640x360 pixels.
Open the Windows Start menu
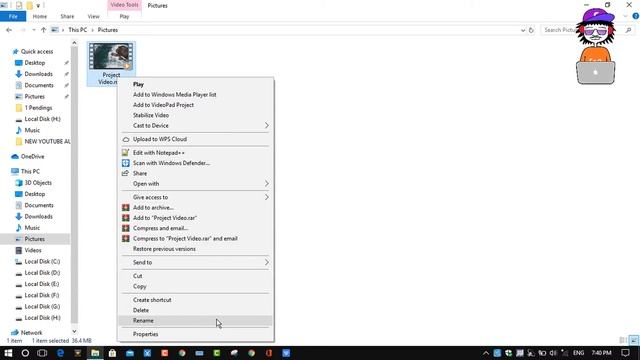[8, 353]
